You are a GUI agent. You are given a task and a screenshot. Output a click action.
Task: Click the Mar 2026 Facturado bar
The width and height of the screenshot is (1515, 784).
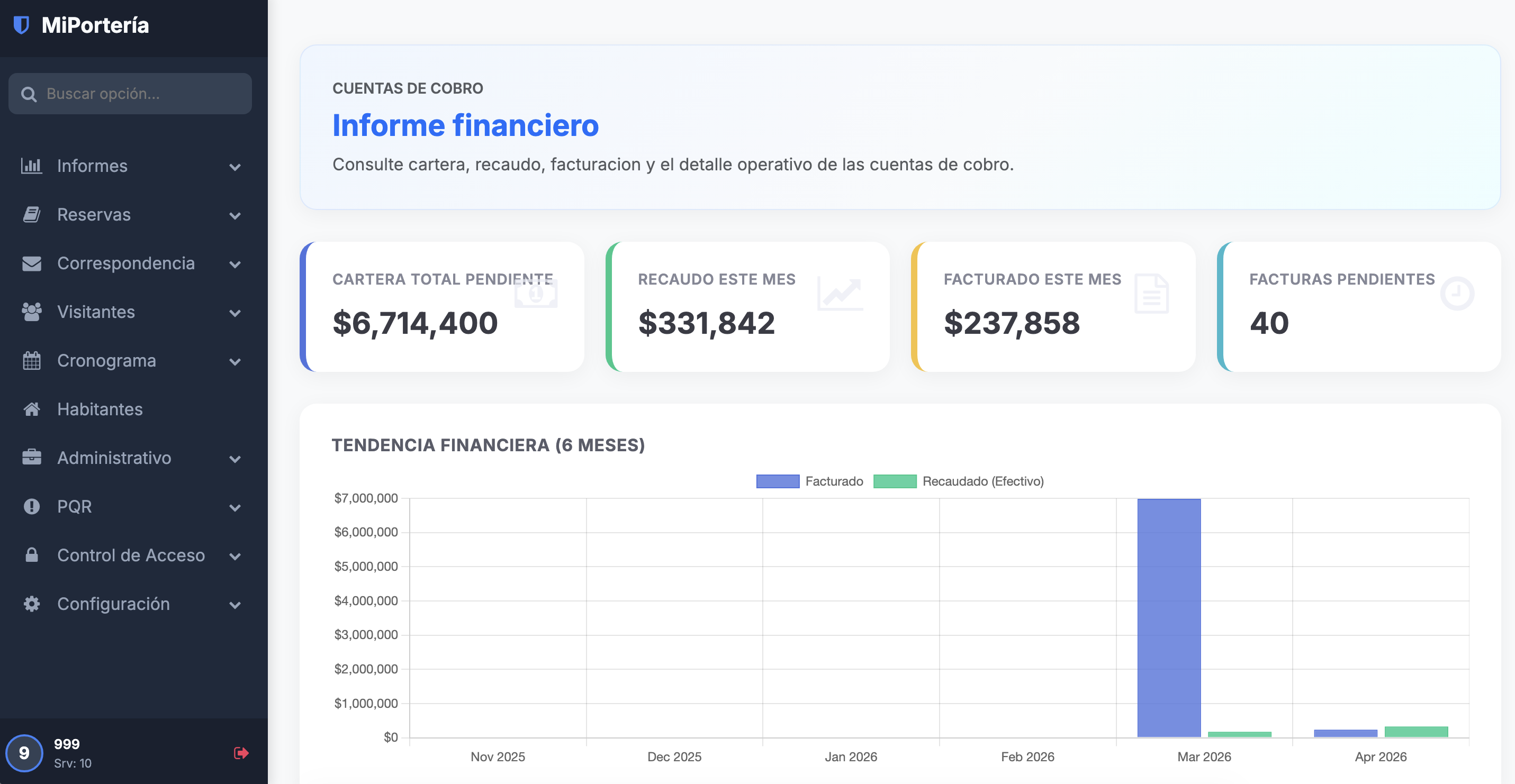click(1169, 618)
